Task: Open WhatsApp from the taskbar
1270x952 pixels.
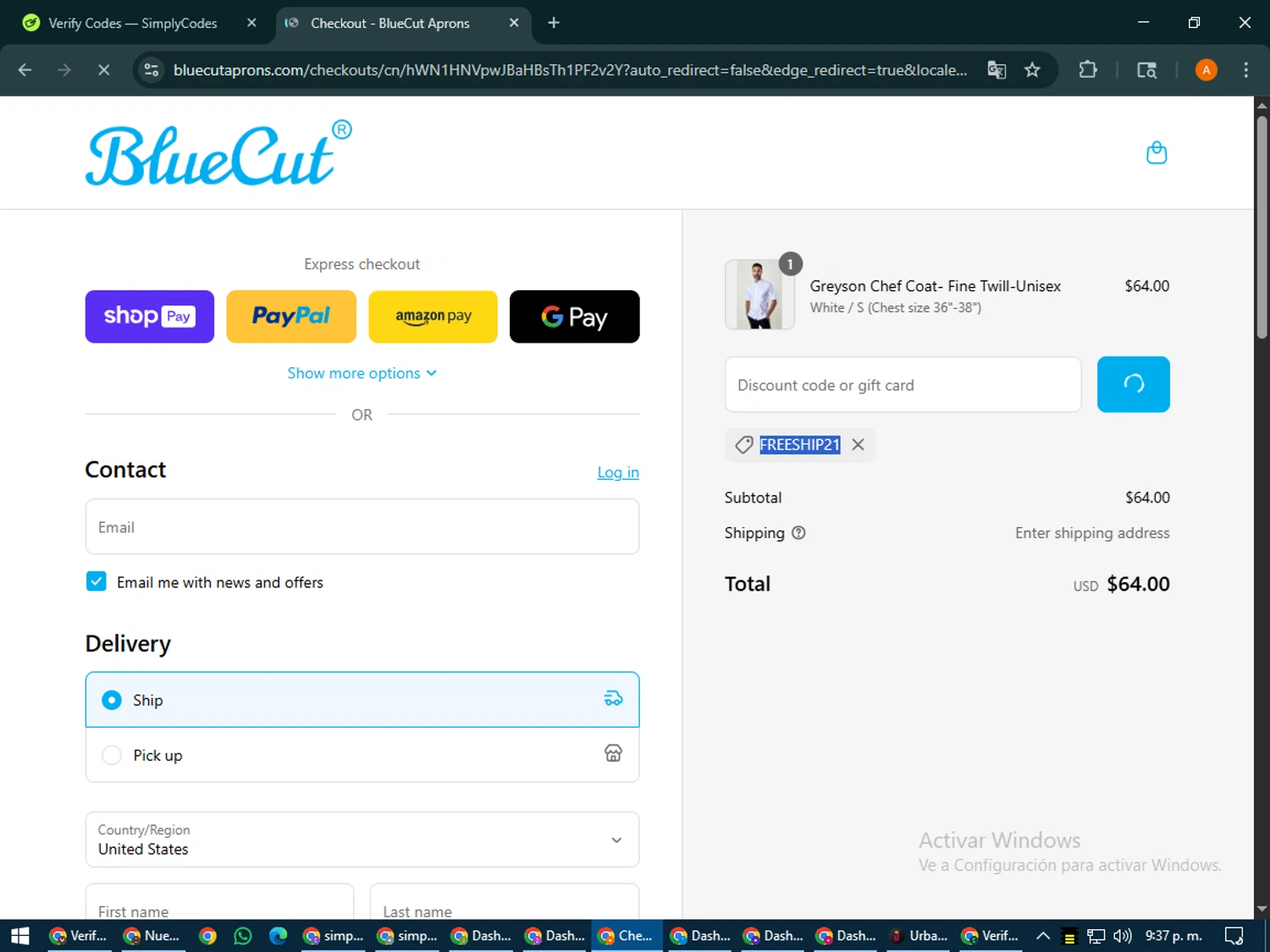Action: [x=243, y=936]
